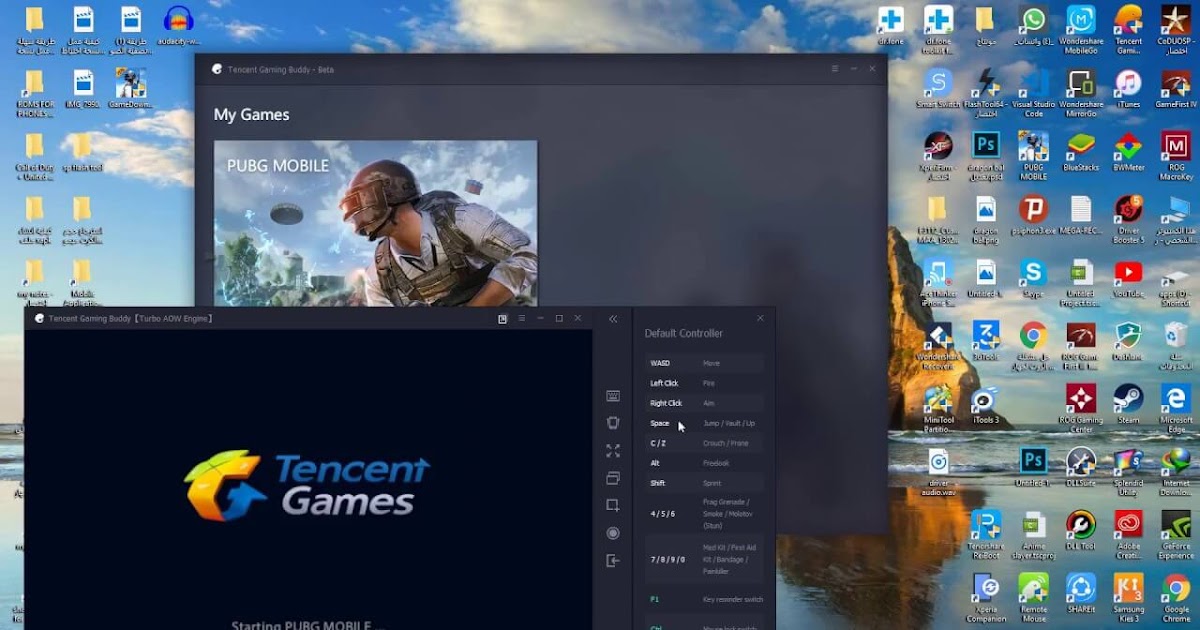This screenshot has width=1200, height=630.
Task: Click the 4 / 5 / 6 grenade mapping row
Action: tap(704, 513)
